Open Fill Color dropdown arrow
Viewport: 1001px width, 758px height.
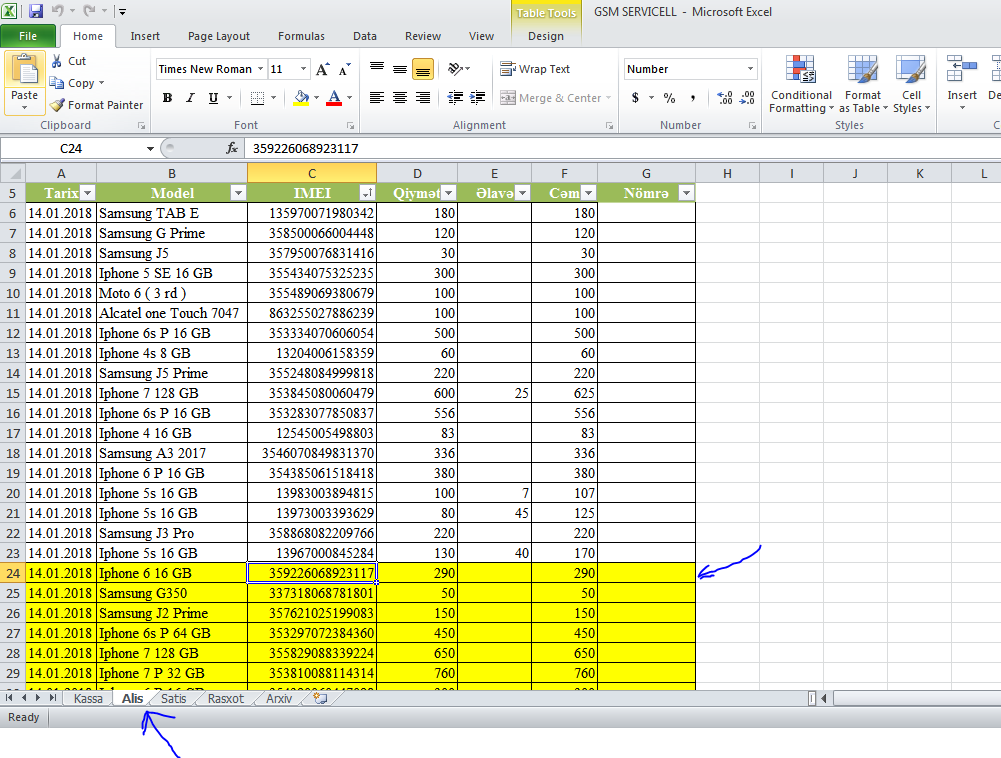pyautogui.click(x=317, y=98)
